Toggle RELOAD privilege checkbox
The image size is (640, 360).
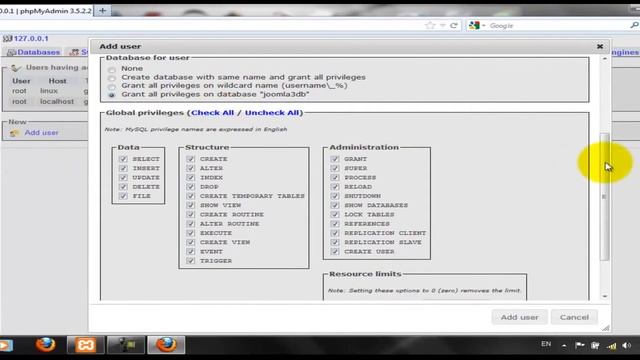(x=335, y=187)
